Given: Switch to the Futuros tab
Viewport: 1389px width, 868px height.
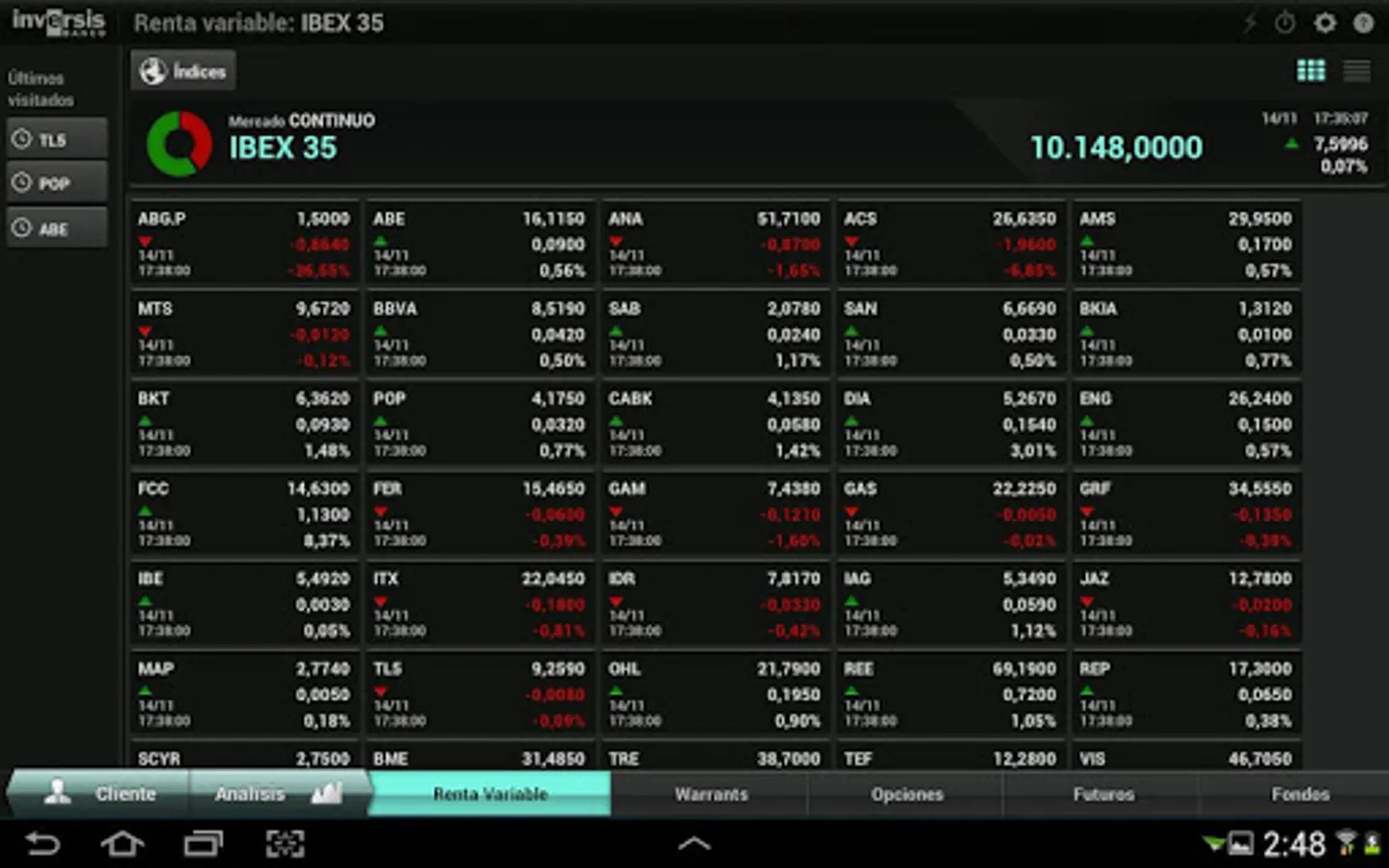Looking at the screenshot, I should pos(1103,794).
